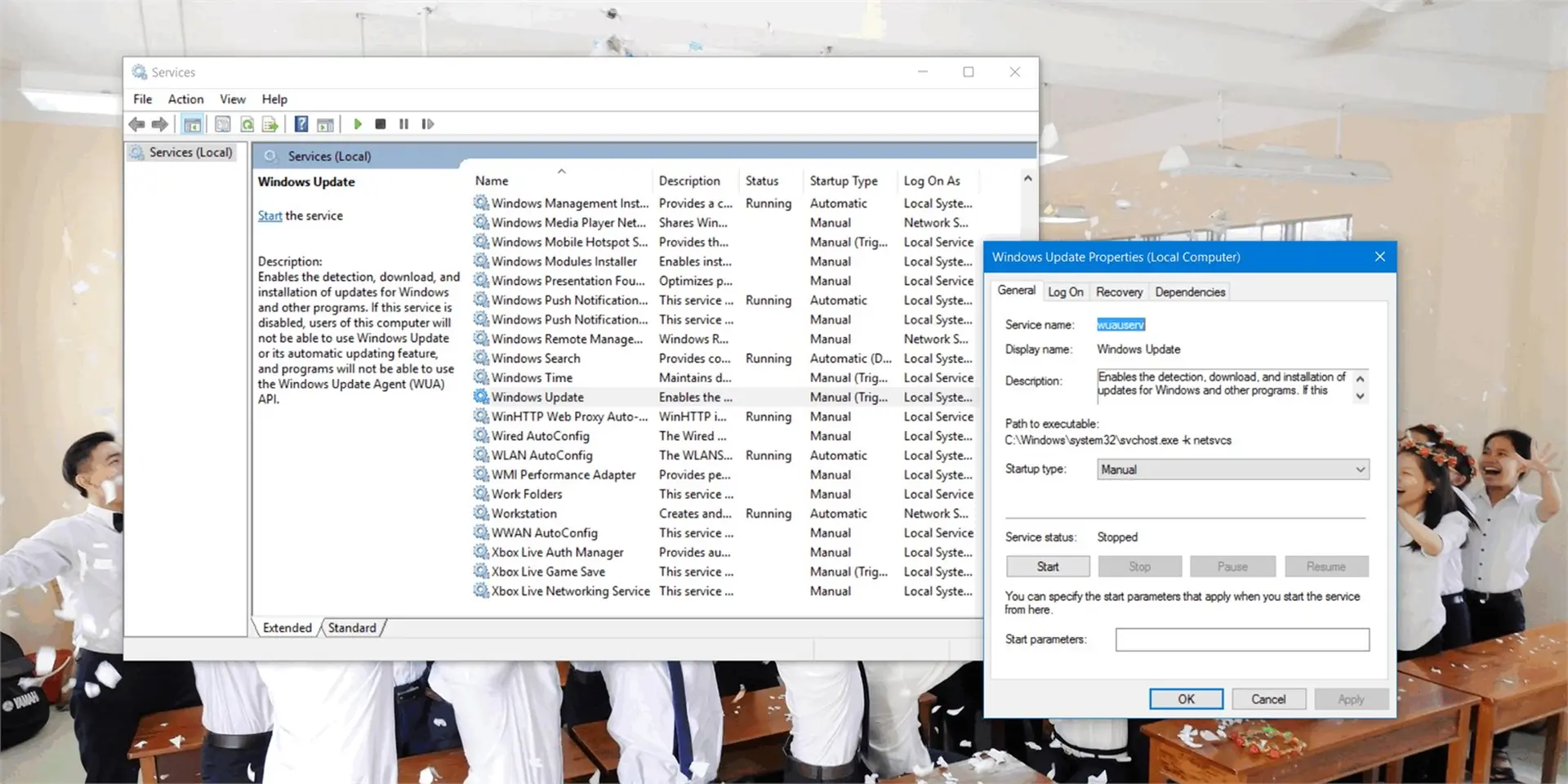This screenshot has height=784, width=1568.
Task: Export the services list using the export icon
Action: [x=271, y=124]
